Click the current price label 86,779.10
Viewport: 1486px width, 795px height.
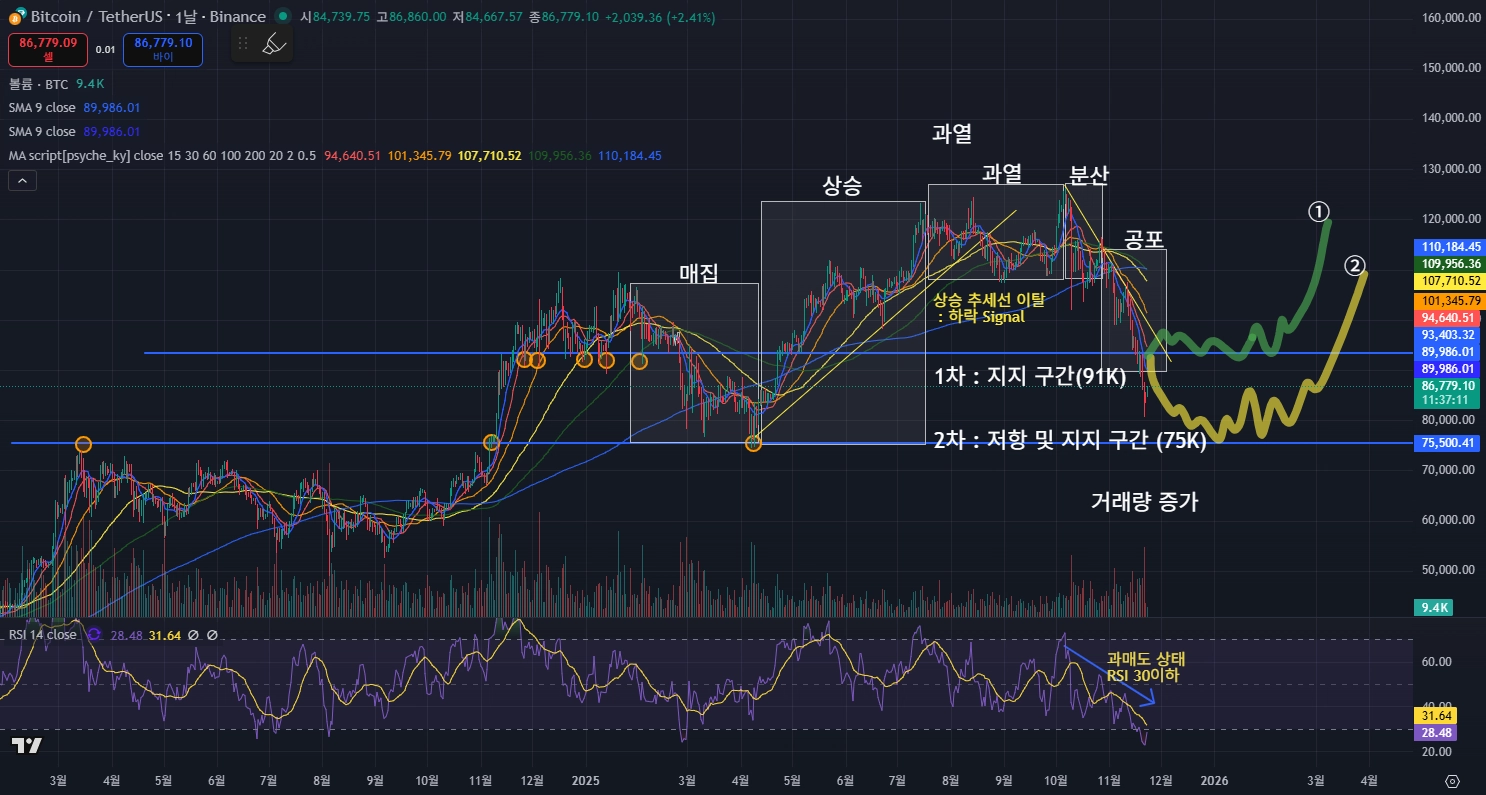coord(1448,385)
